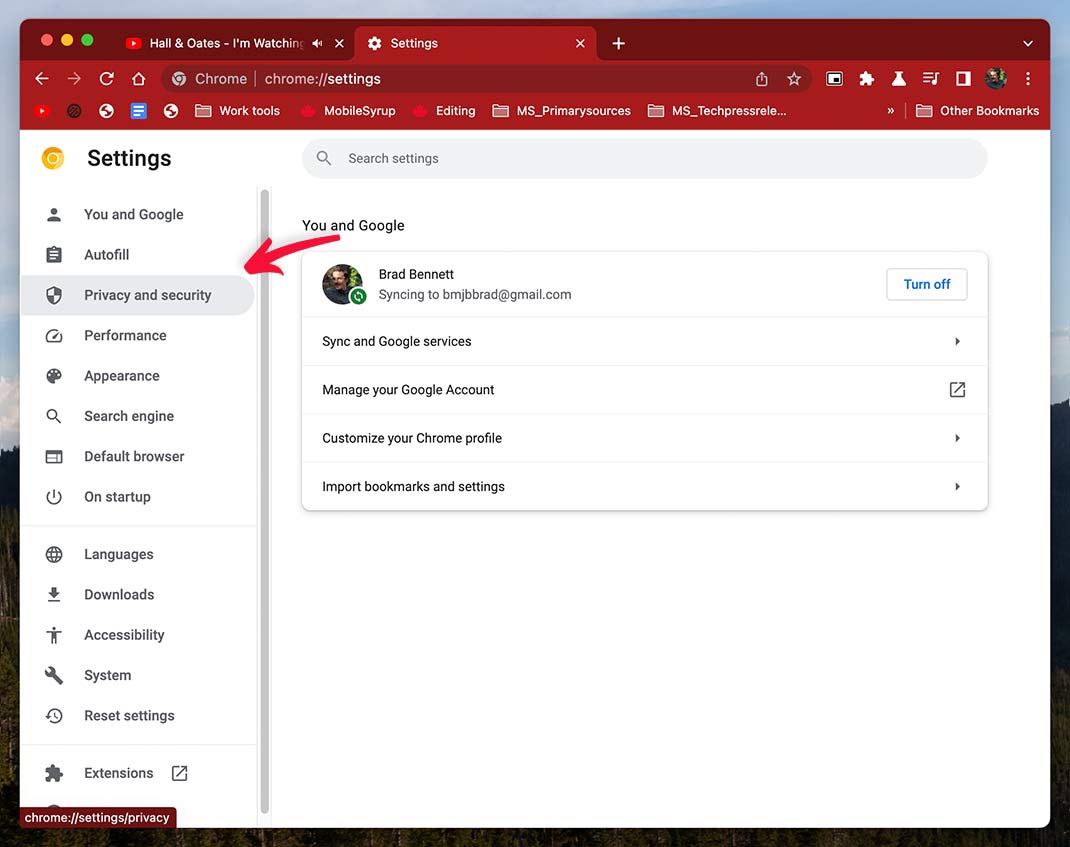This screenshot has width=1070, height=847.
Task: Click the home button icon
Action: coord(139,79)
